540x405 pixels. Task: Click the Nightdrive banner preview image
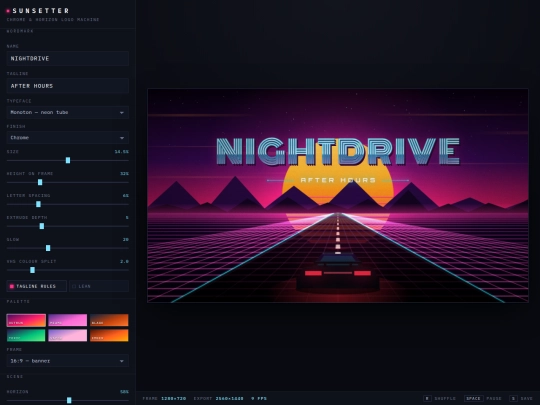coord(338,196)
